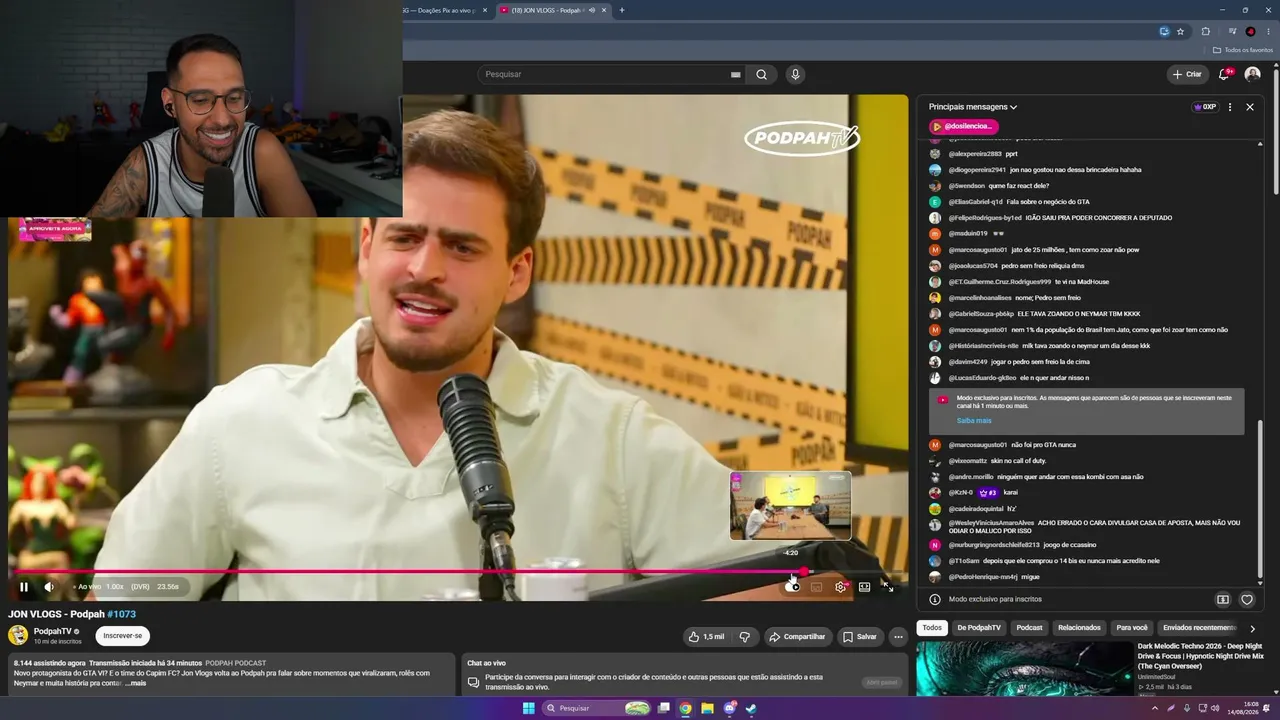Like the video with 1,5 mil likes
Image resolution: width=1280 pixels, height=720 pixels.
[x=706, y=637]
